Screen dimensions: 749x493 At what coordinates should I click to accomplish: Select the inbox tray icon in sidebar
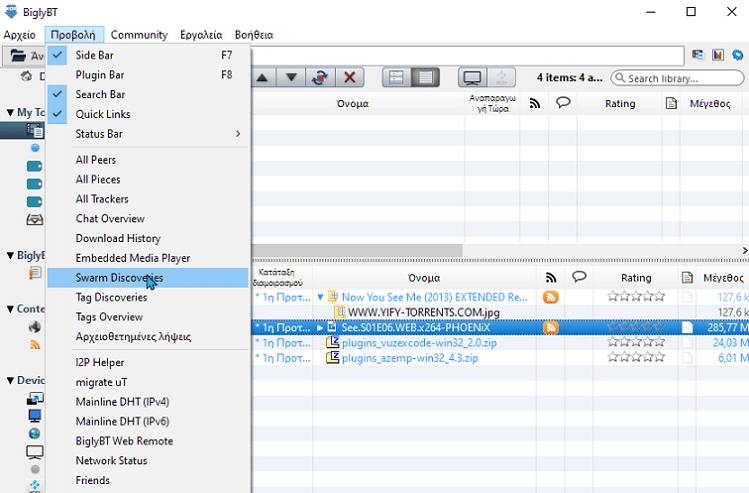[34, 220]
